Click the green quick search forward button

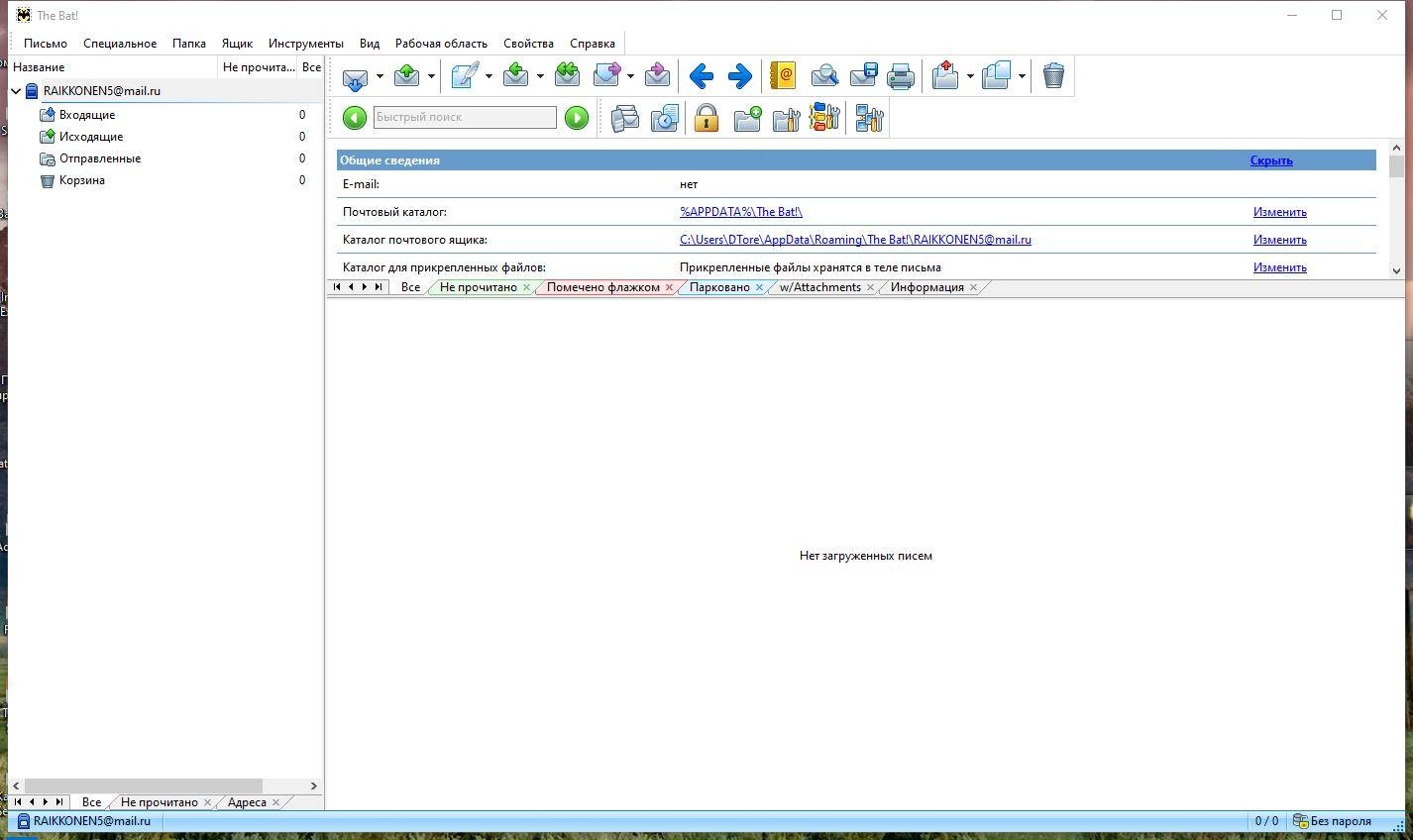pos(577,118)
